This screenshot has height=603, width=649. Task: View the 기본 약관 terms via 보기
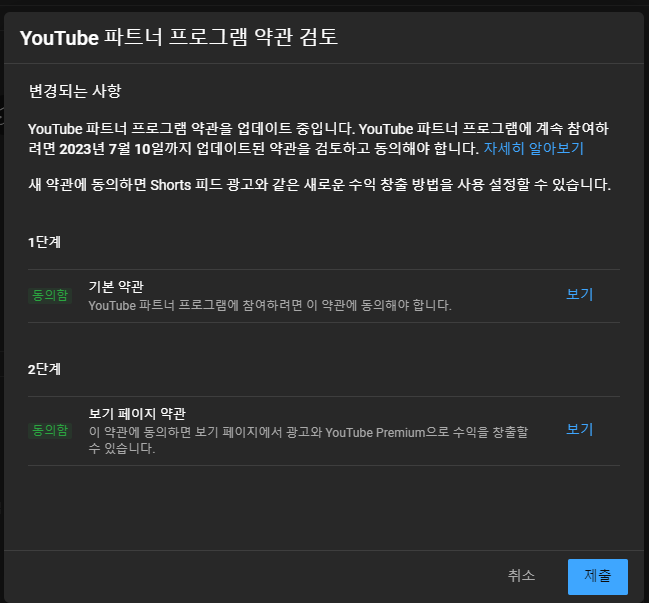[579, 294]
